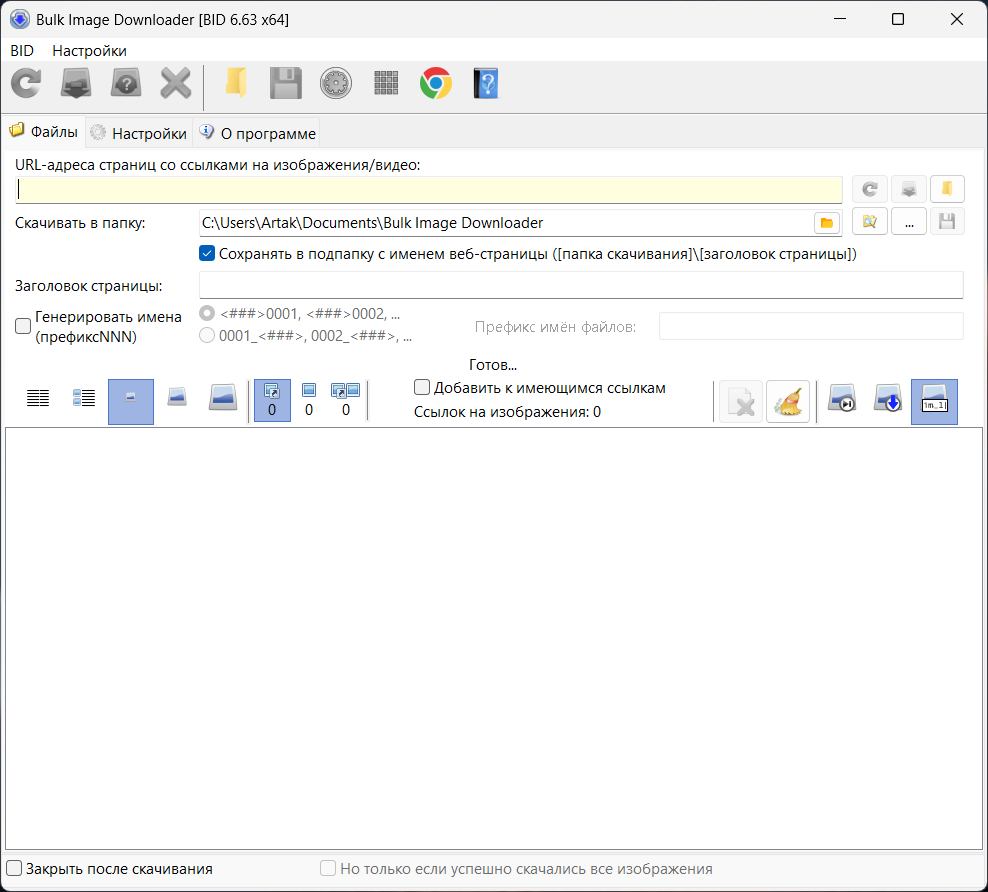Switch to plain list view icon
The height and width of the screenshot is (892, 988).
(x=38, y=398)
